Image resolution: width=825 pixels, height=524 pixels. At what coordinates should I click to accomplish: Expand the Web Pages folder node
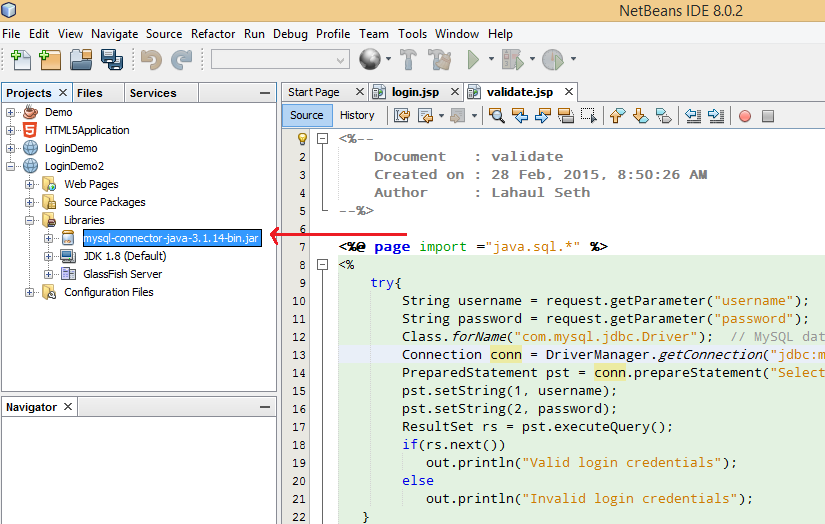click(29, 184)
